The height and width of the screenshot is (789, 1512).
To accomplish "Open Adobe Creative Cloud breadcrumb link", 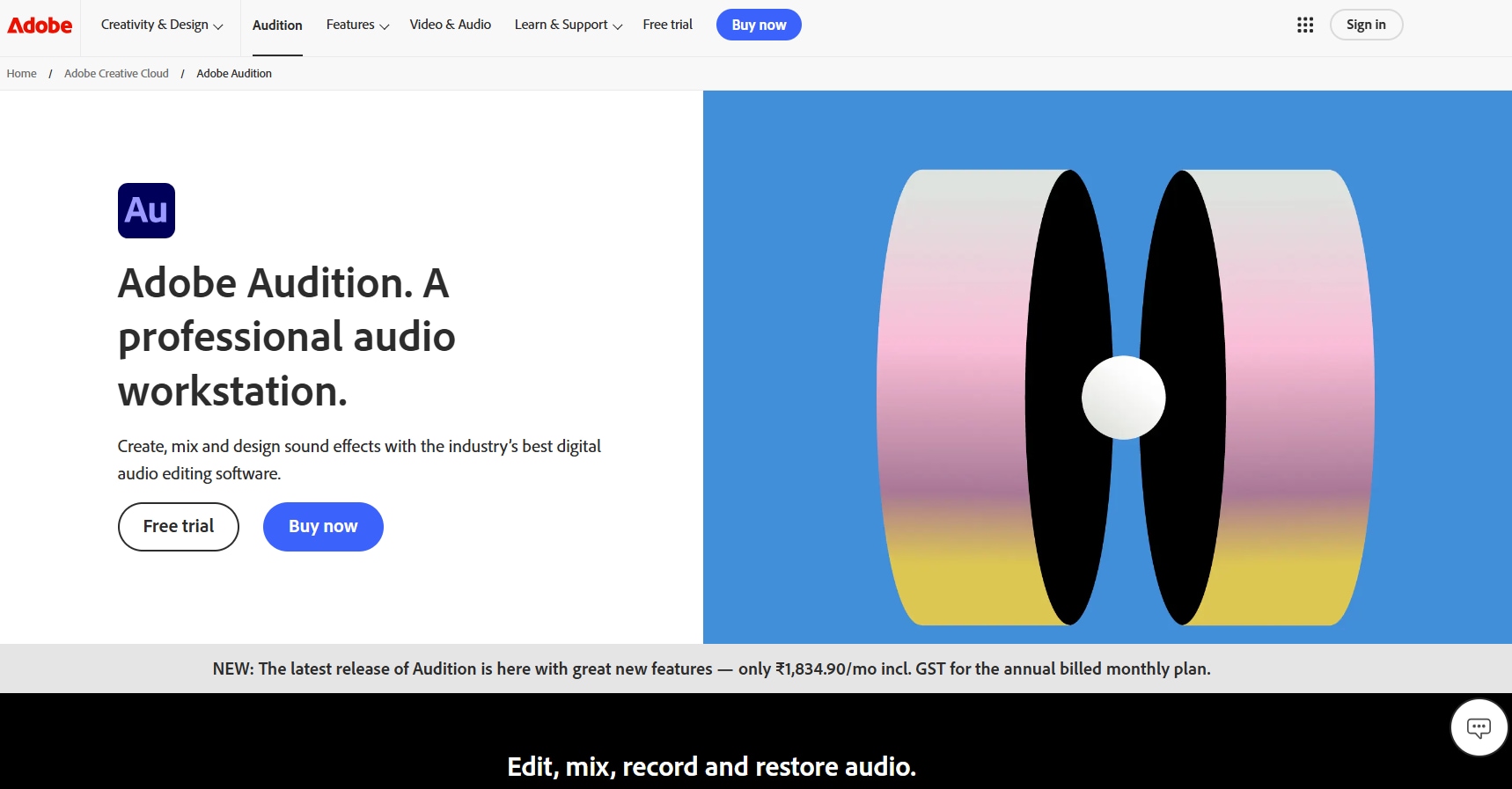I will pyautogui.click(x=116, y=74).
